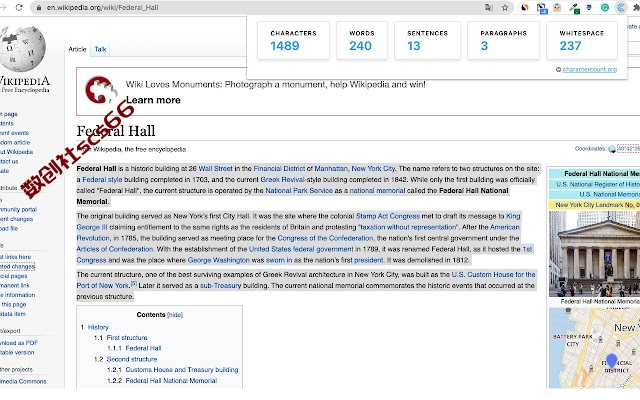This screenshot has width=640, height=400.
Task: Click the Sentences 13 count card
Action: point(427,40)
